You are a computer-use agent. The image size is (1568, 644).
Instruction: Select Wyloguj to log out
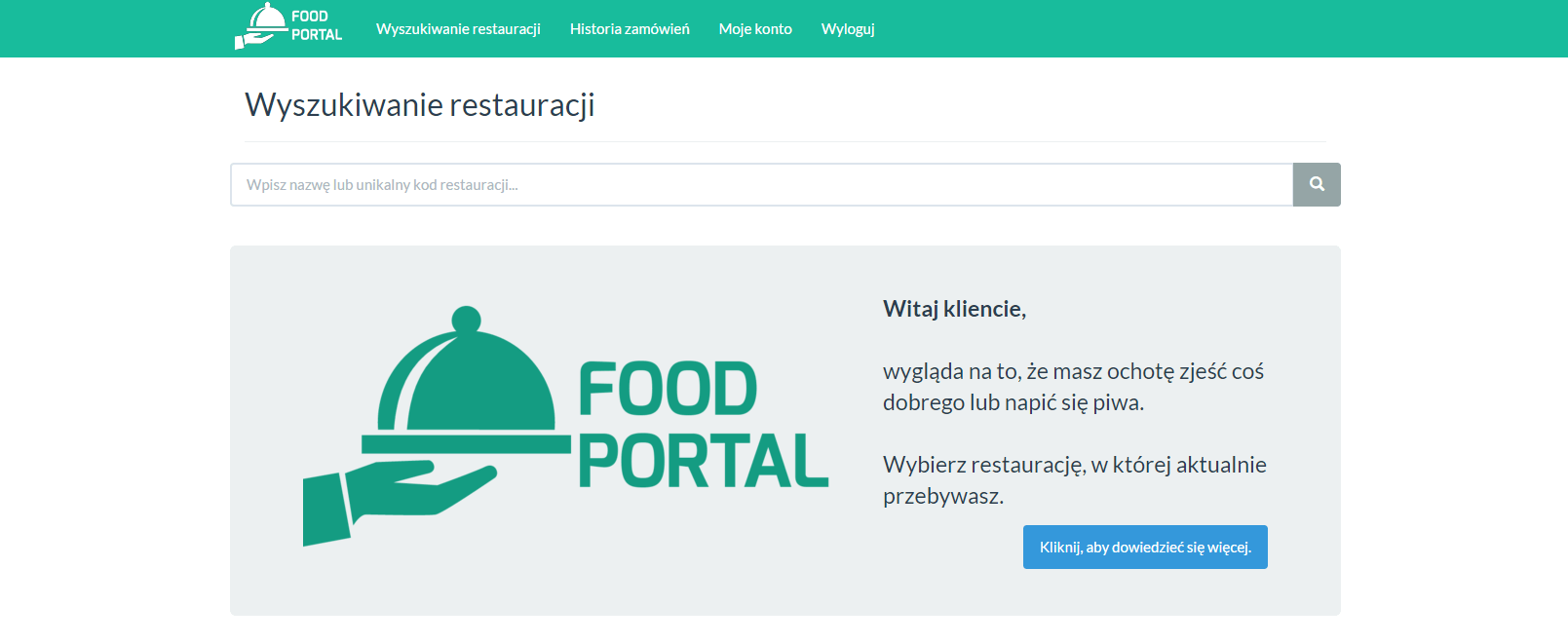[848, 29]
